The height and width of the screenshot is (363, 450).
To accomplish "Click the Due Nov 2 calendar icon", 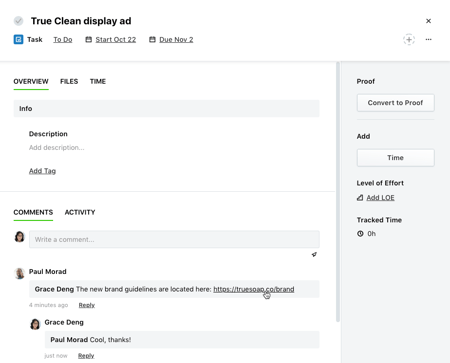I will click(x=152, y=39).
